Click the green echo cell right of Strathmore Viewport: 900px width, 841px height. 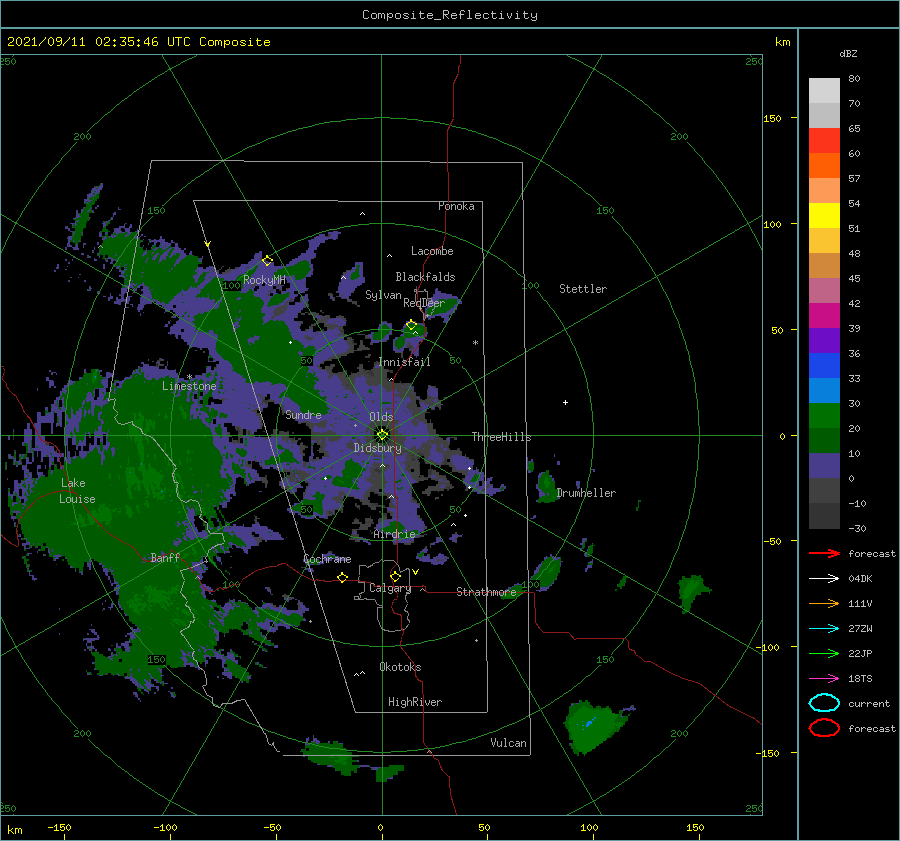546,573
